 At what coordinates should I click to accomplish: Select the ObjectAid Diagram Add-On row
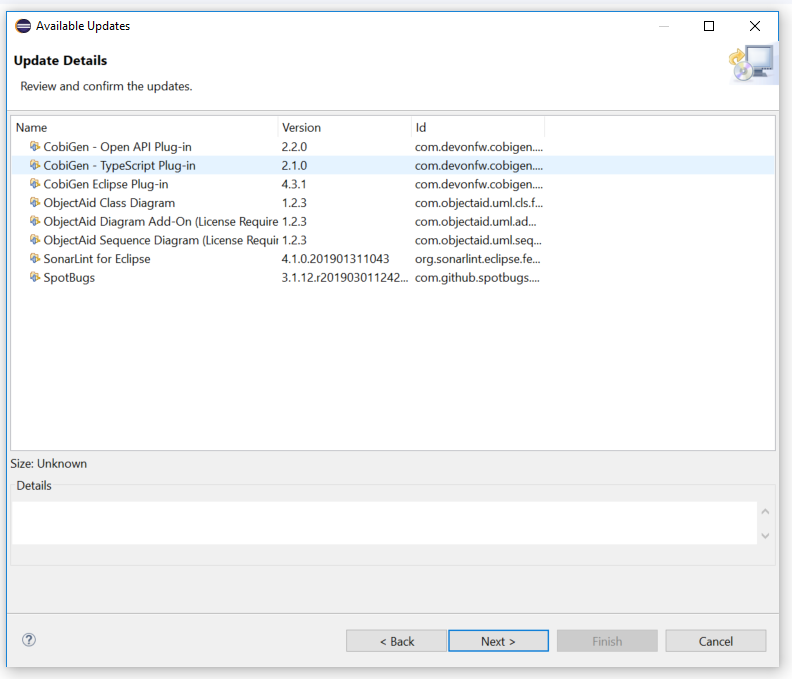(x=160, y=222)
